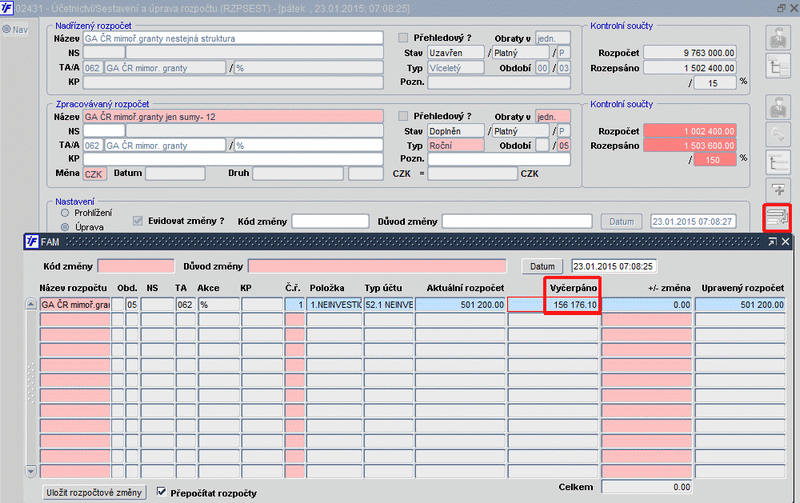Click the person icon in Zpracovávaný rozpočet section
This screenshot has height=503, width=800.
point(776,108)
